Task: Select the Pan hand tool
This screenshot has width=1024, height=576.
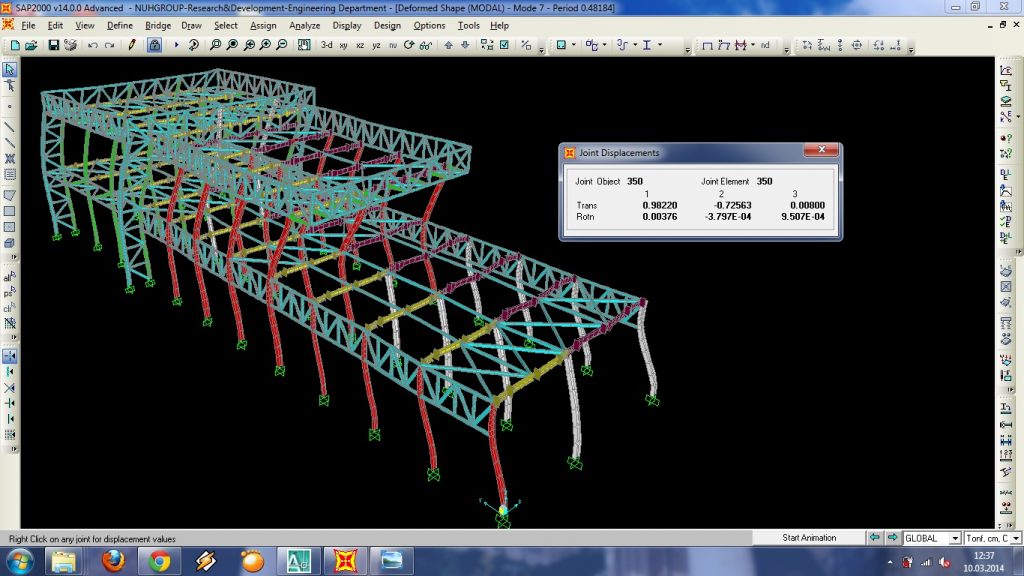Action: [x=304, y=45]
